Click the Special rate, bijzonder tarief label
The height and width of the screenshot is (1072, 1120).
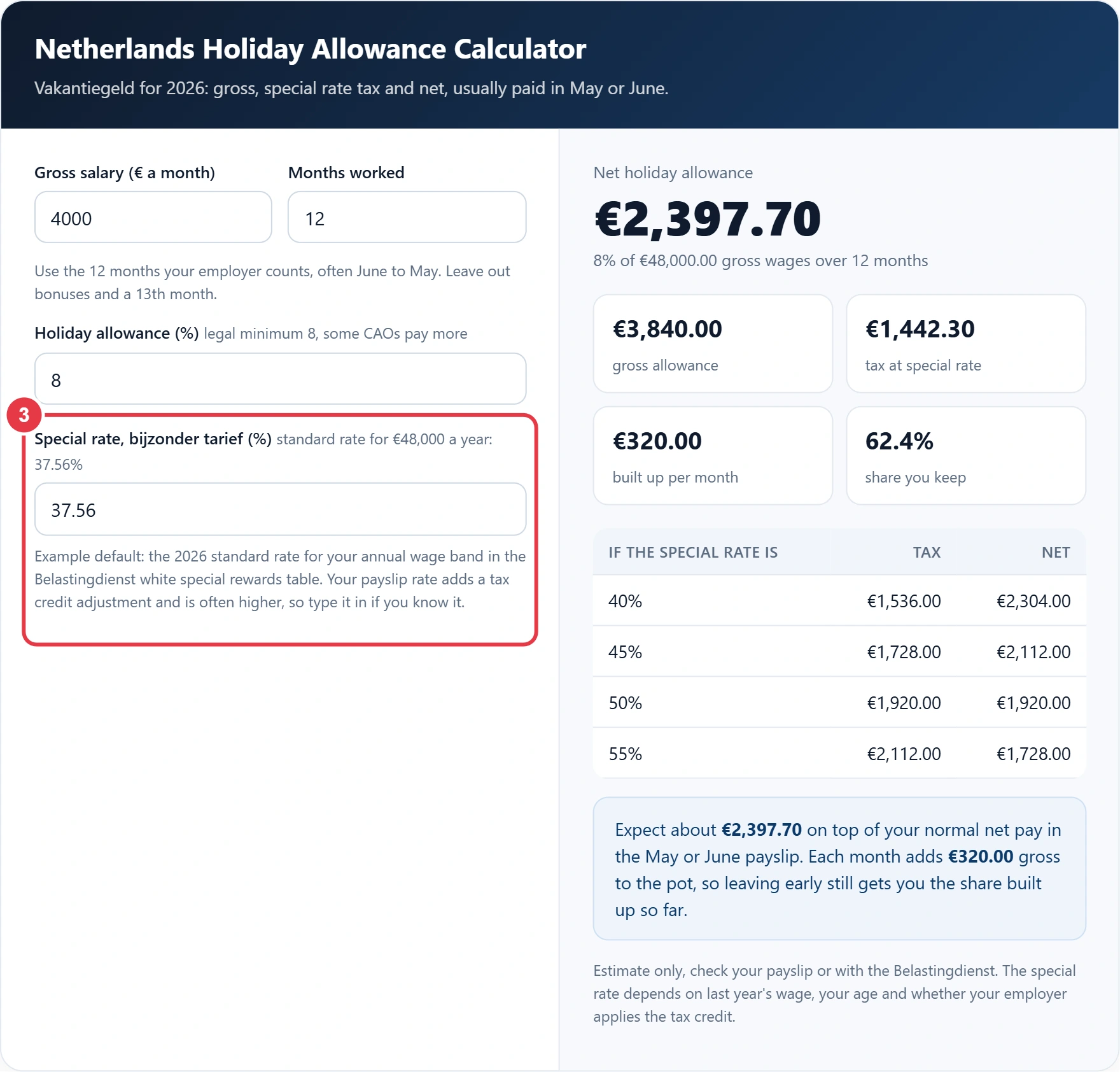click(153, 439)
